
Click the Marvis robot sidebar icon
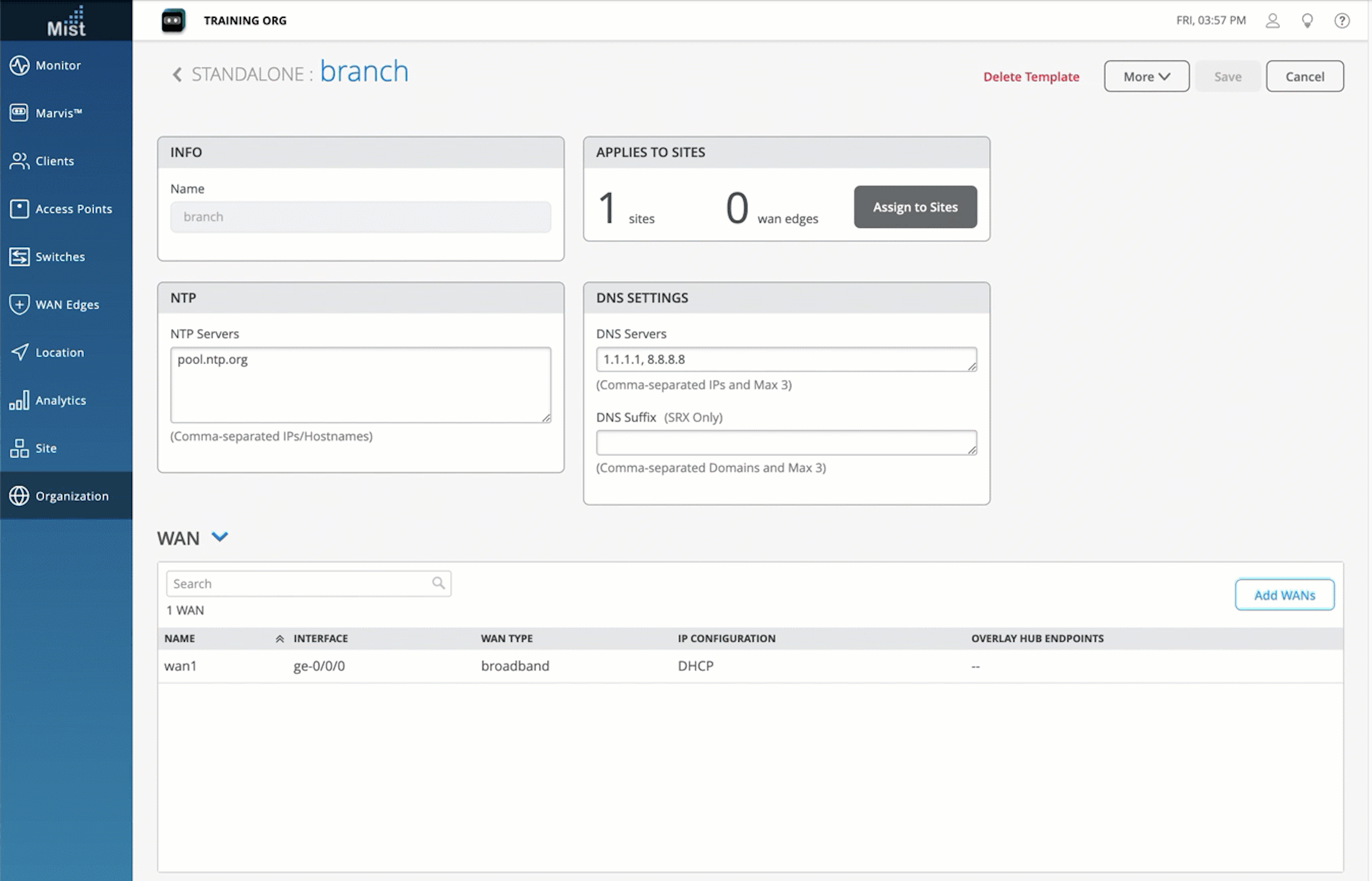point(19,113)
